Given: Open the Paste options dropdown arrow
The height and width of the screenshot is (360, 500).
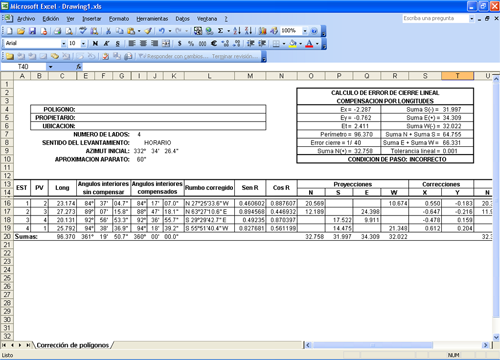Looking at the screenshot, I should (x=139, y=31).
